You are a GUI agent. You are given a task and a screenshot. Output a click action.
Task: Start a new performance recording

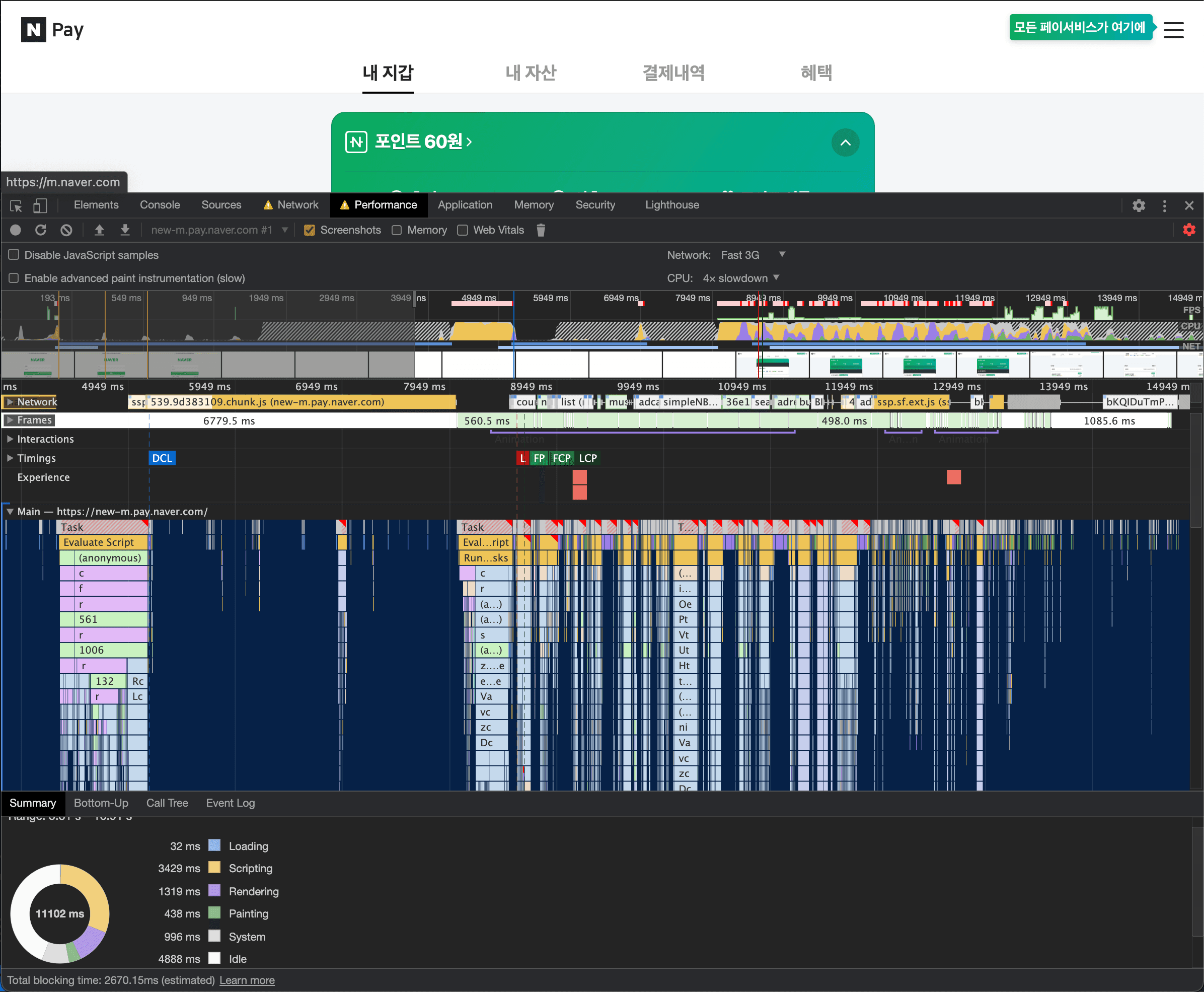16,230
